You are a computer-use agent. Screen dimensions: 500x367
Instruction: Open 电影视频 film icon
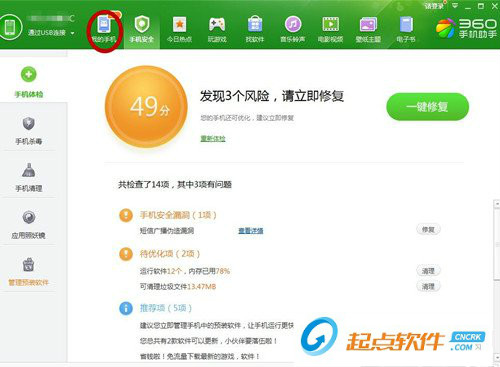tap(330, 30)
